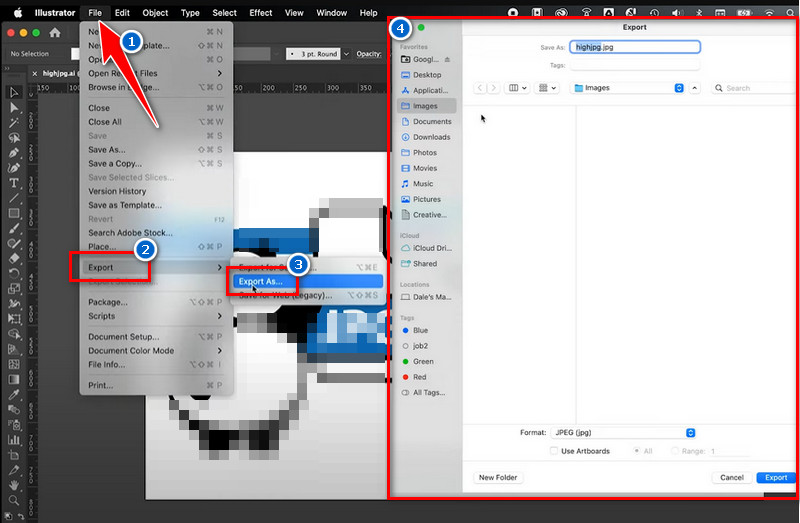Select the Selection tool arrow
The width and height of the screenshot is (800, 523).
point(14,92)
